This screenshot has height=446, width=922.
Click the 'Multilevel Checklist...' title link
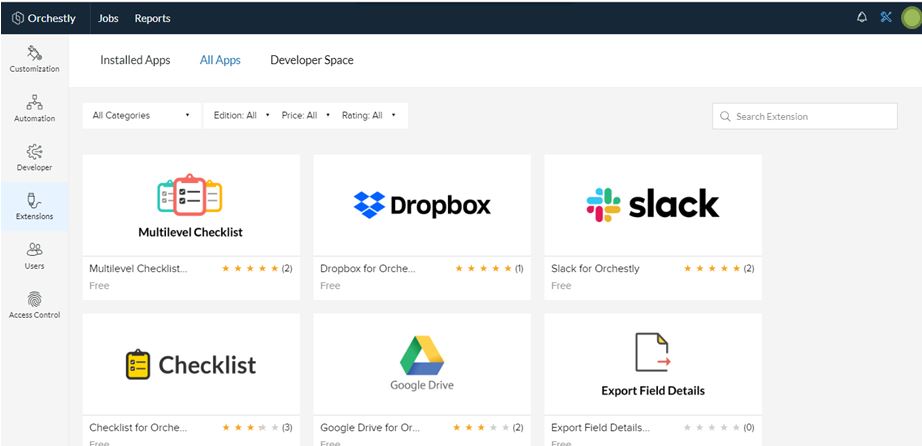[x=138, y=268]
